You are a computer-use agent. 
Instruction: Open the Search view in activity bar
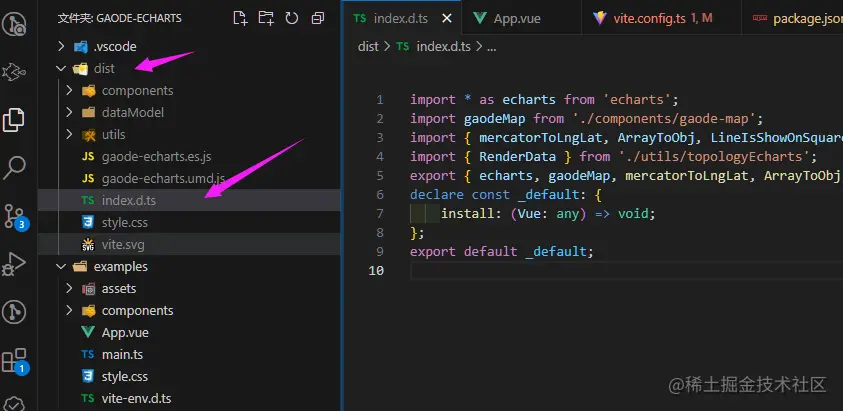click(x=14, y=168)
